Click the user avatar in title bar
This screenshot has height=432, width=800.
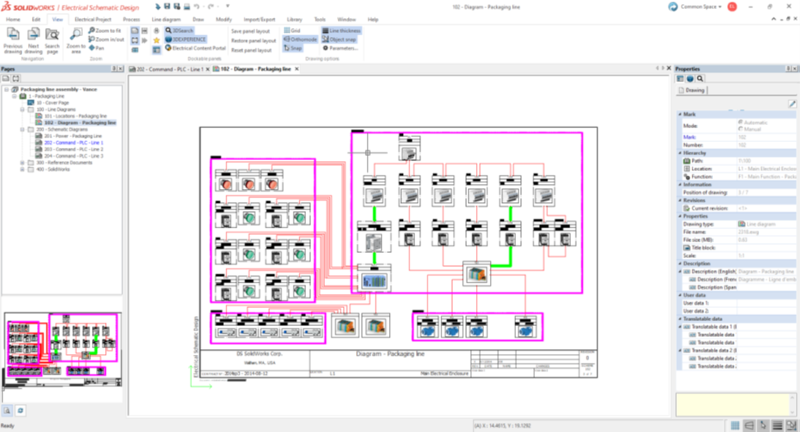pos(732,7)
